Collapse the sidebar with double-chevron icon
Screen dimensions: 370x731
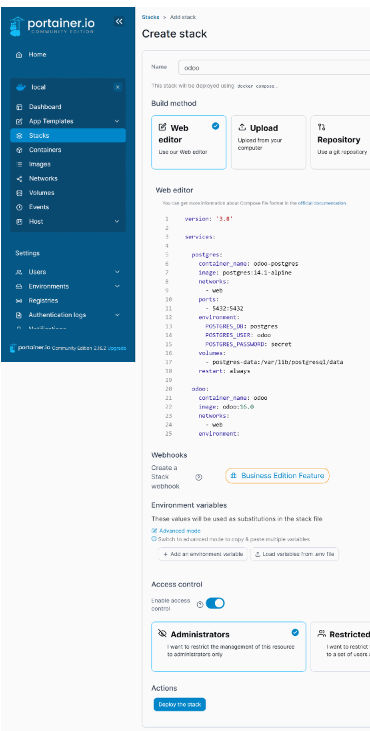tap(119, 21)
